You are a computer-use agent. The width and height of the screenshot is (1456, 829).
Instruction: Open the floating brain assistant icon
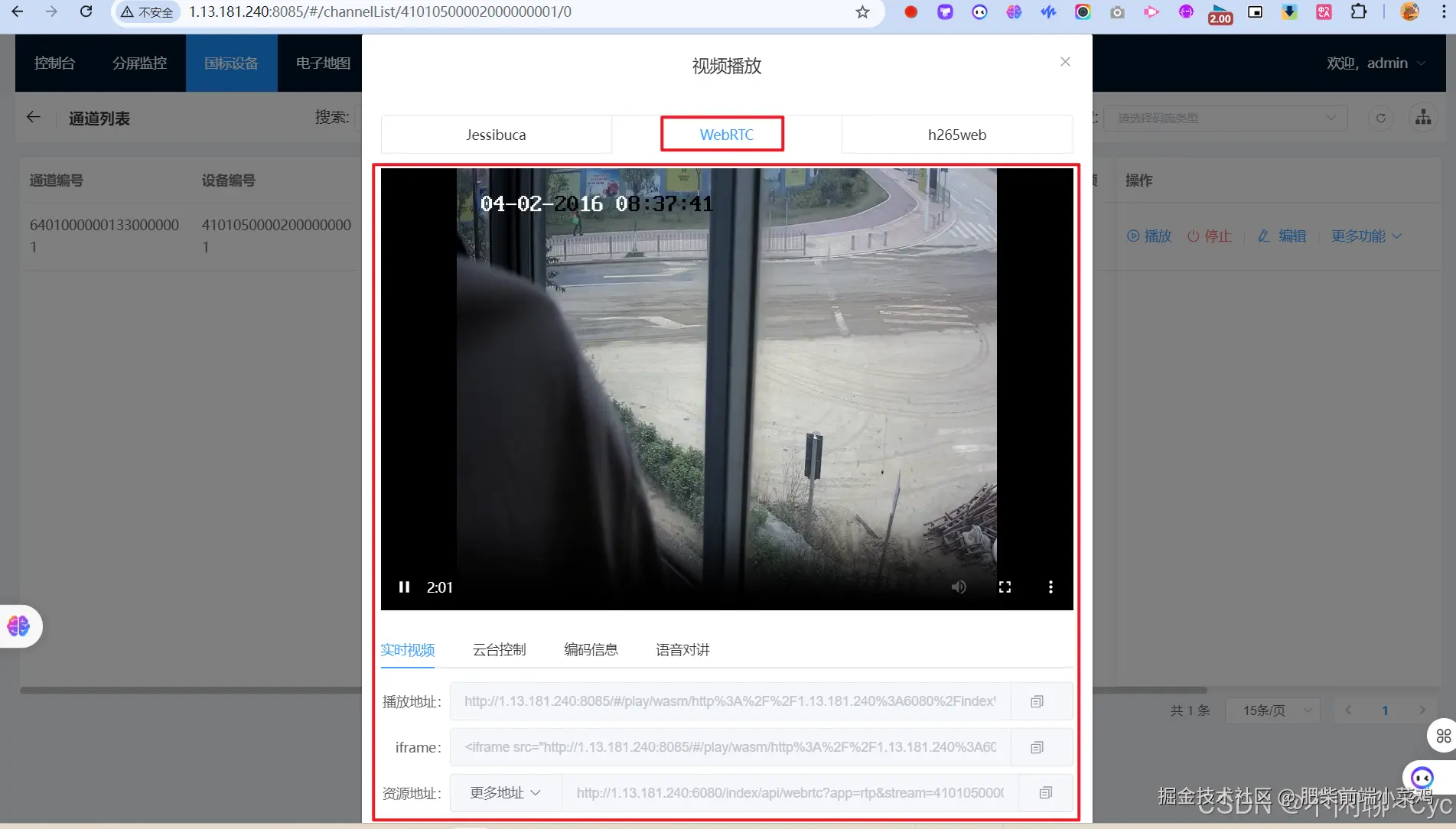click(x=18, y=626)
